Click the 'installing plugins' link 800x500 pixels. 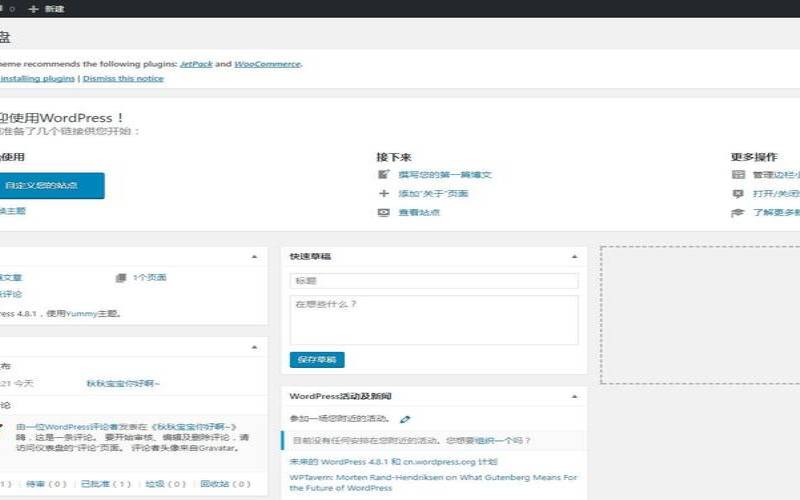[x=37, y=79]
